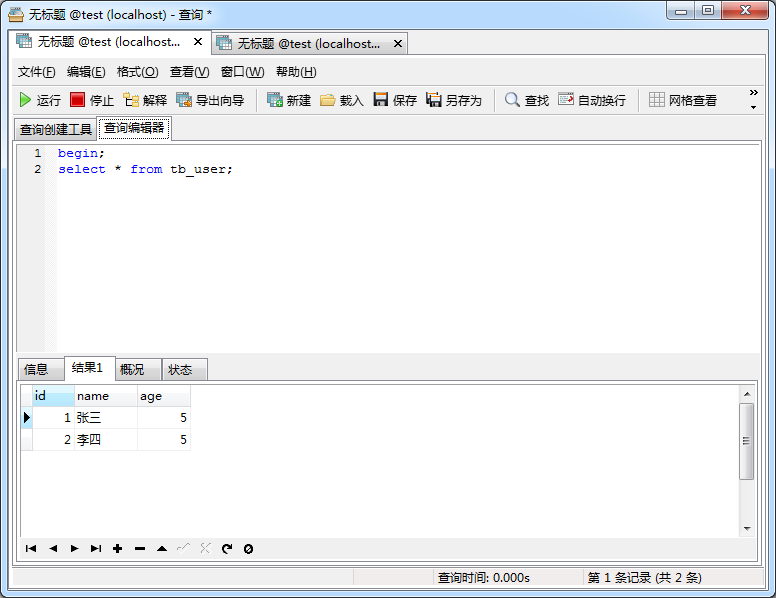
Task: Click the results vertical scrollbar thumb
Action: (x=746, y=441)
